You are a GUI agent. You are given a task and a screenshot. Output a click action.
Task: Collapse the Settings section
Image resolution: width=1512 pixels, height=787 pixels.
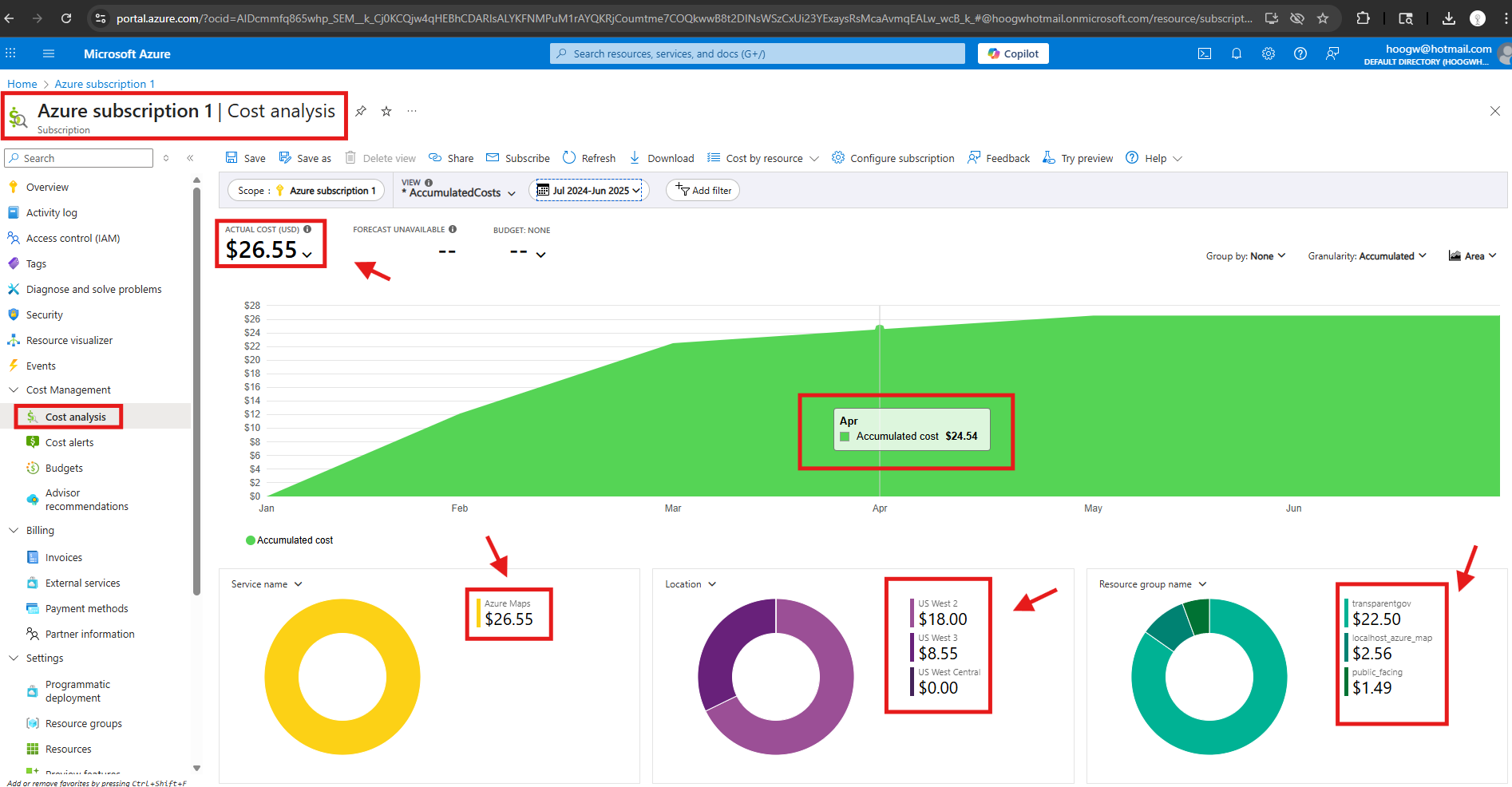click(14, 658)
